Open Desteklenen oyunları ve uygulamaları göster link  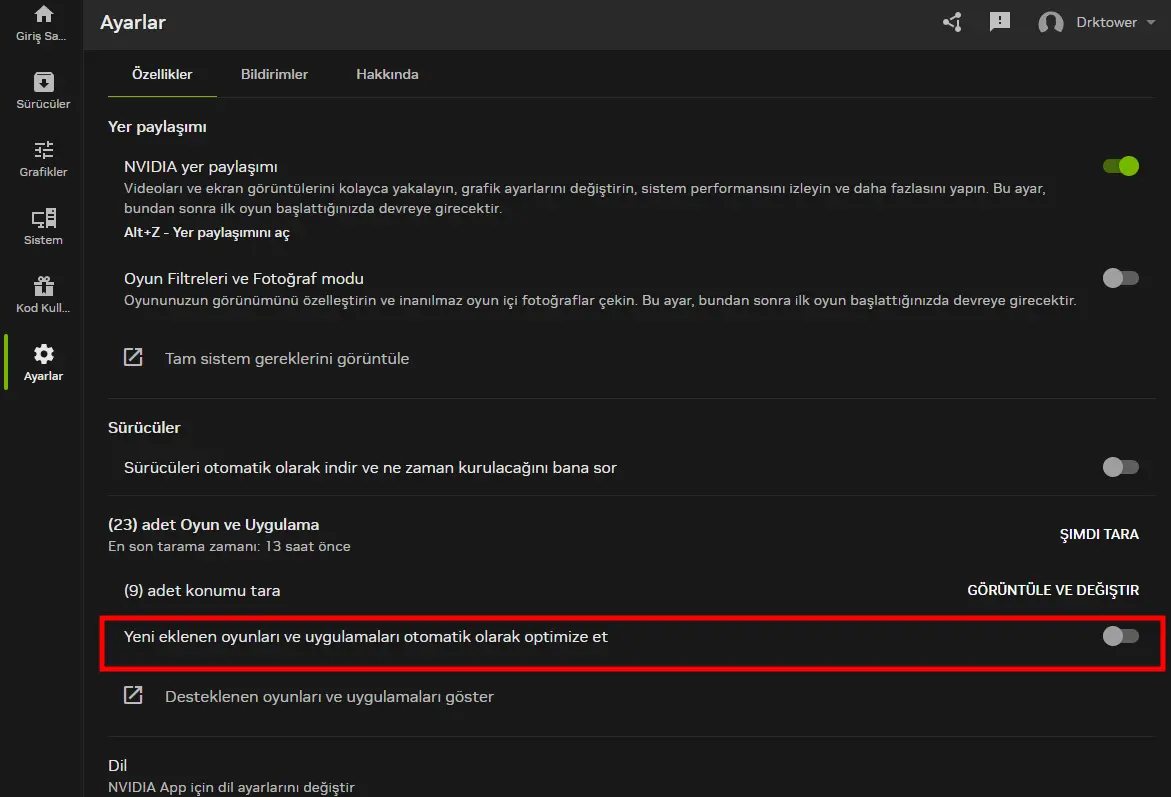(x=329, y=696)
